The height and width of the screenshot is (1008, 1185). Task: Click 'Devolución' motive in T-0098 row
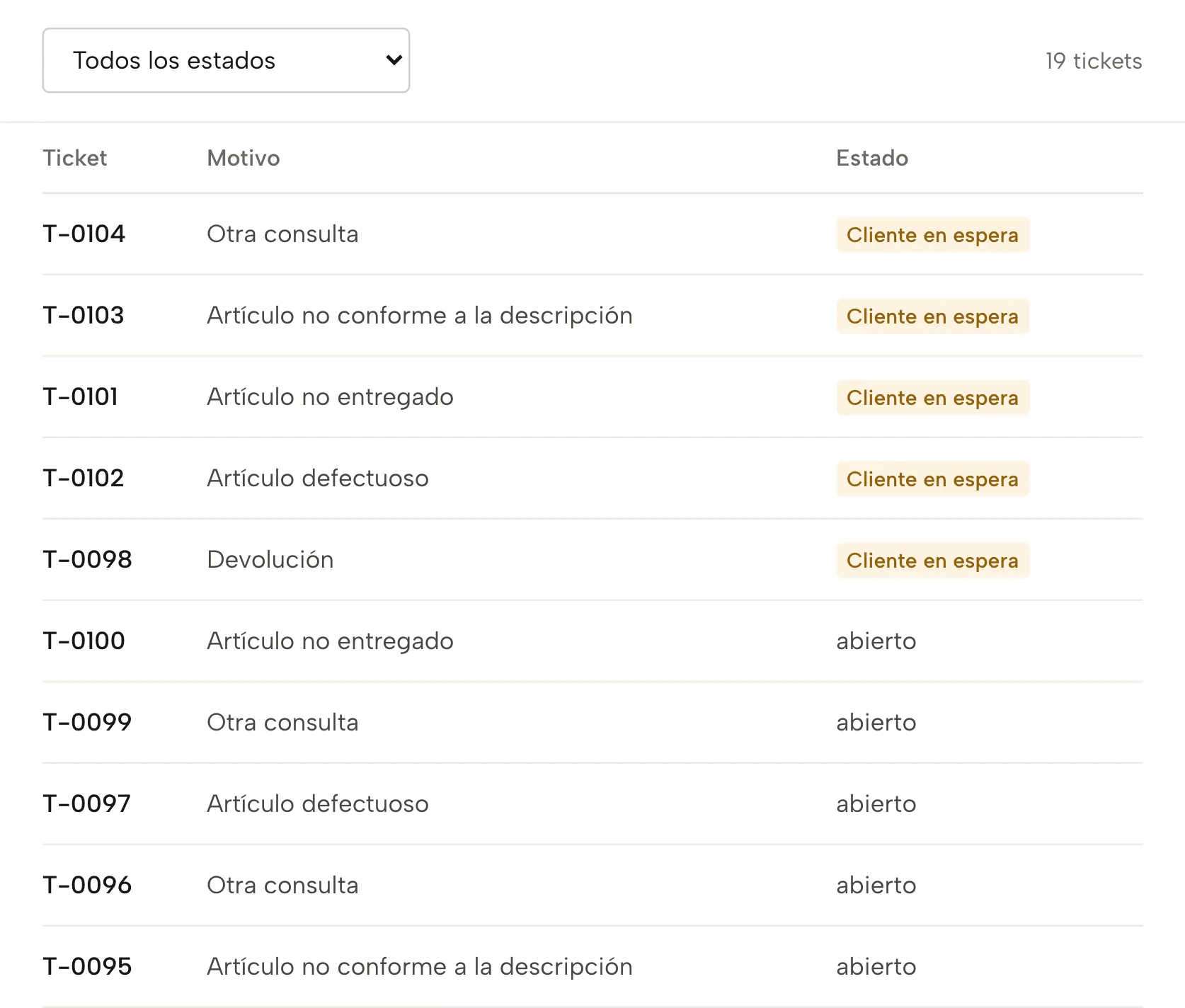pyautogui.click(x=270, y=559)
